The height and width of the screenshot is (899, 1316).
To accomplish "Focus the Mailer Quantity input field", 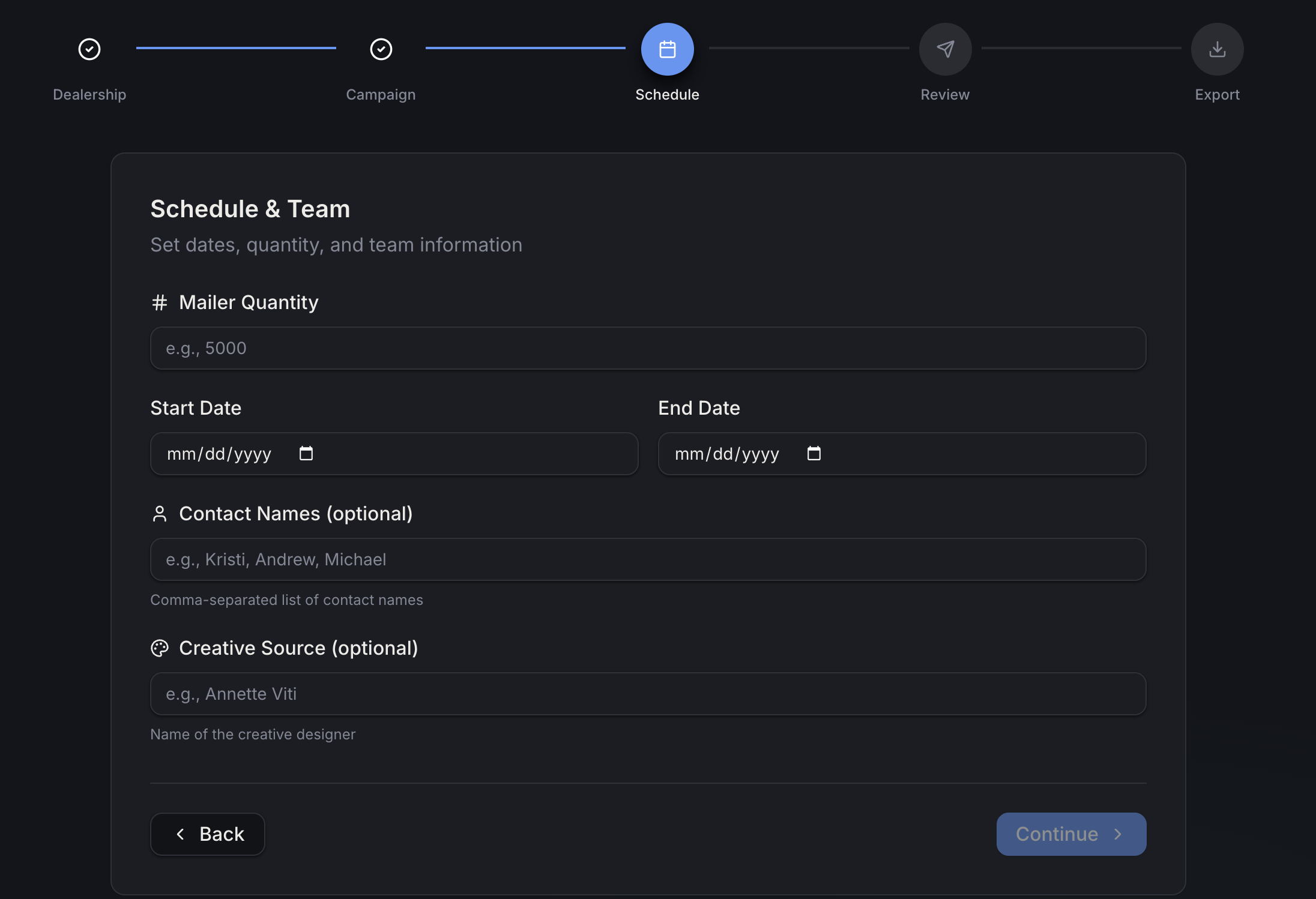I will (x=648, y=348).
